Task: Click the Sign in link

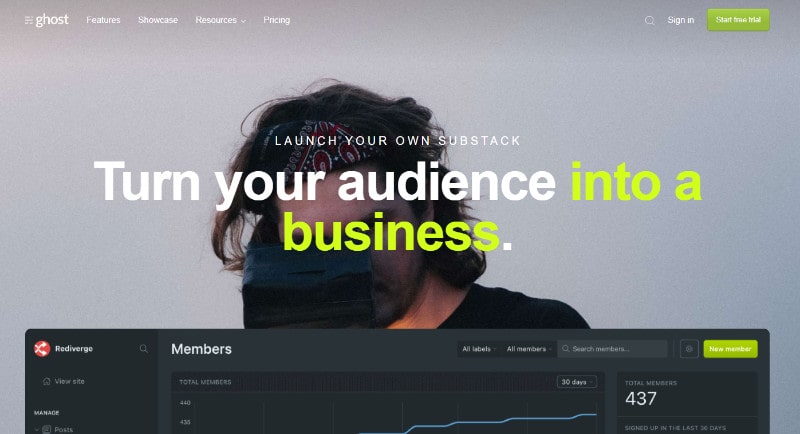Action: 681,20
